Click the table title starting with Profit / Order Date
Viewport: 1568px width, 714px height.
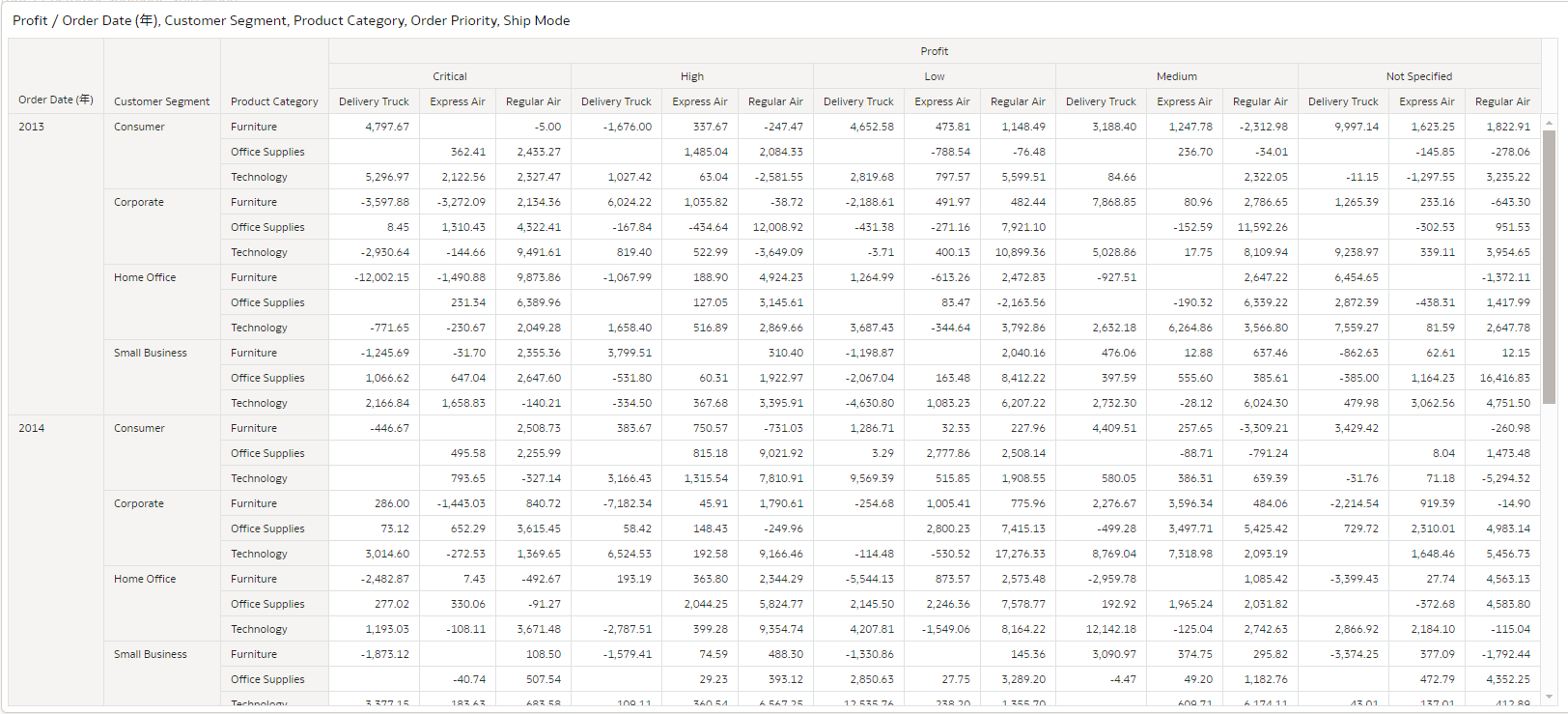click(x=291, y=20)
